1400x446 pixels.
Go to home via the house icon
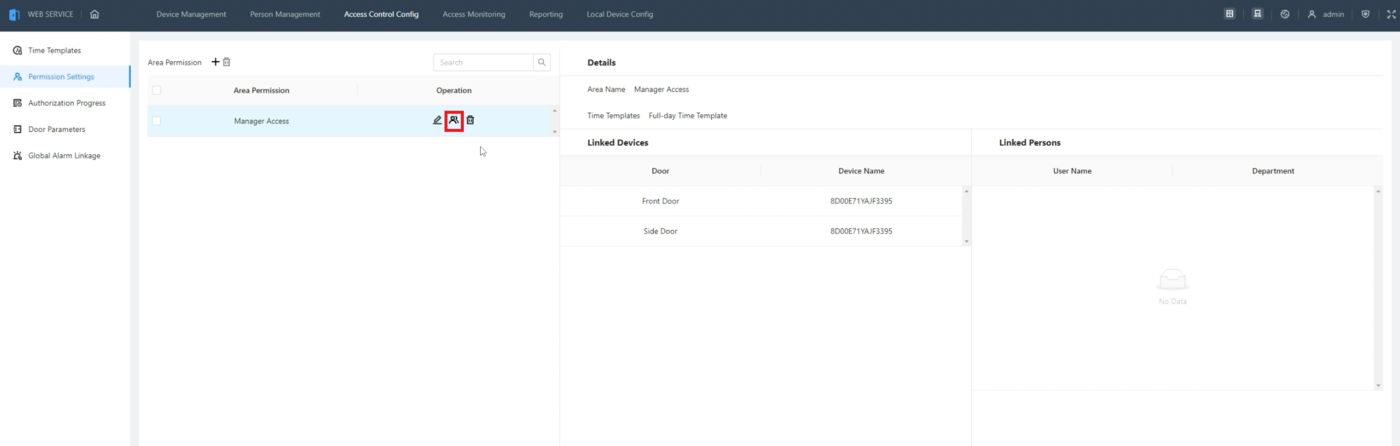(94, 14)
